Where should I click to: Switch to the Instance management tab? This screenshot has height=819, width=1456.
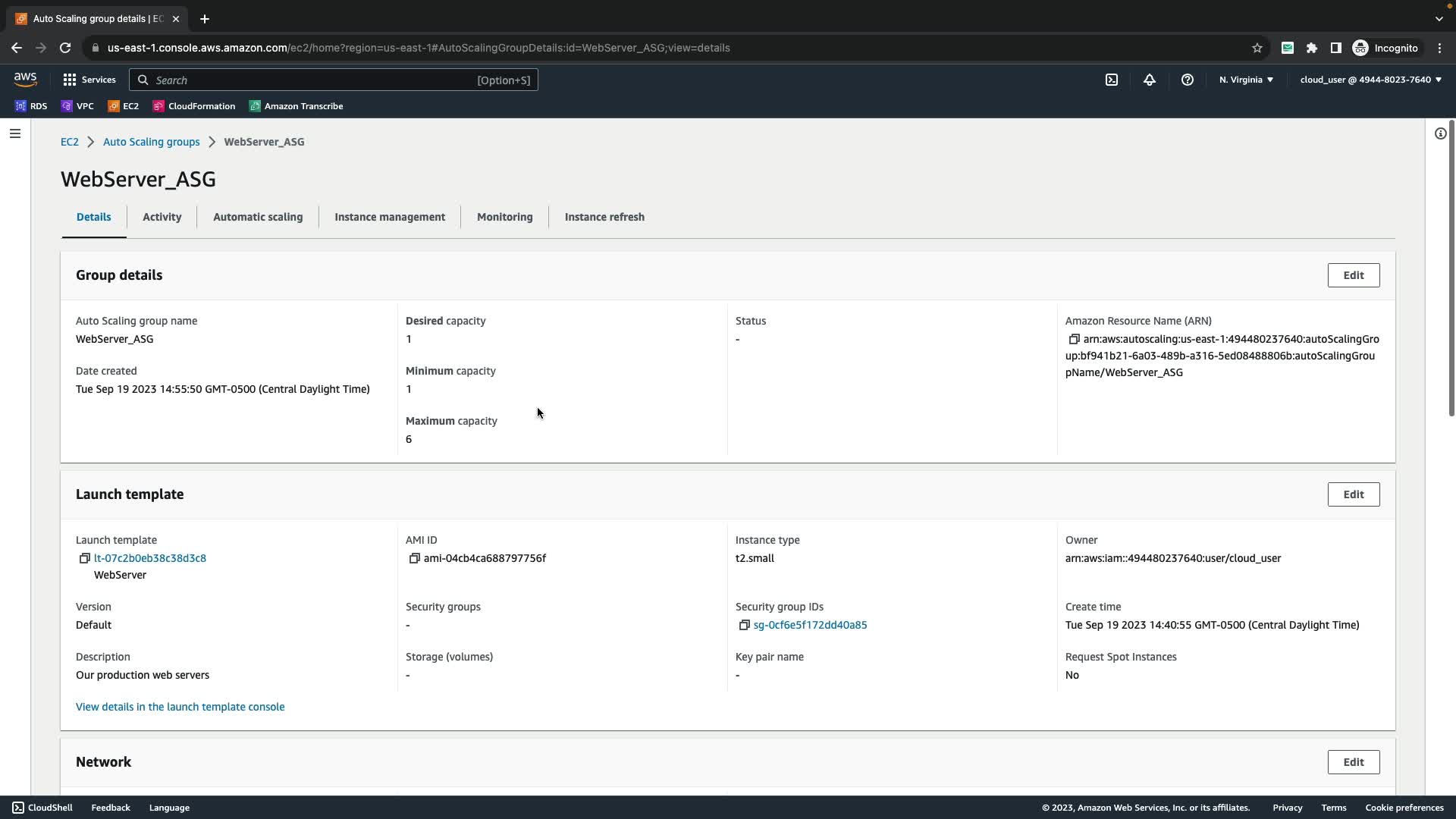(x=390, y=217)
